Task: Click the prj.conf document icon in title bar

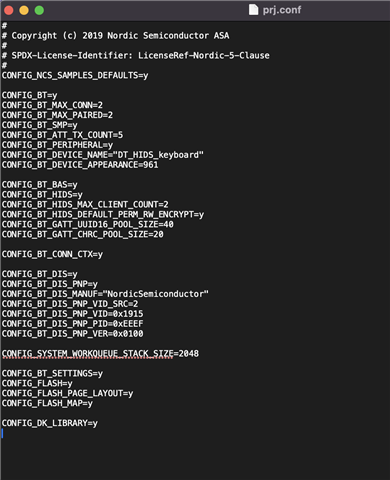Action: (x=253, y=10)
